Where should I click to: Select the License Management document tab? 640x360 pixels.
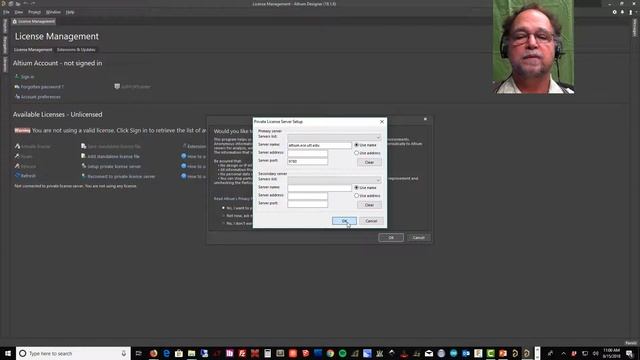33,22
